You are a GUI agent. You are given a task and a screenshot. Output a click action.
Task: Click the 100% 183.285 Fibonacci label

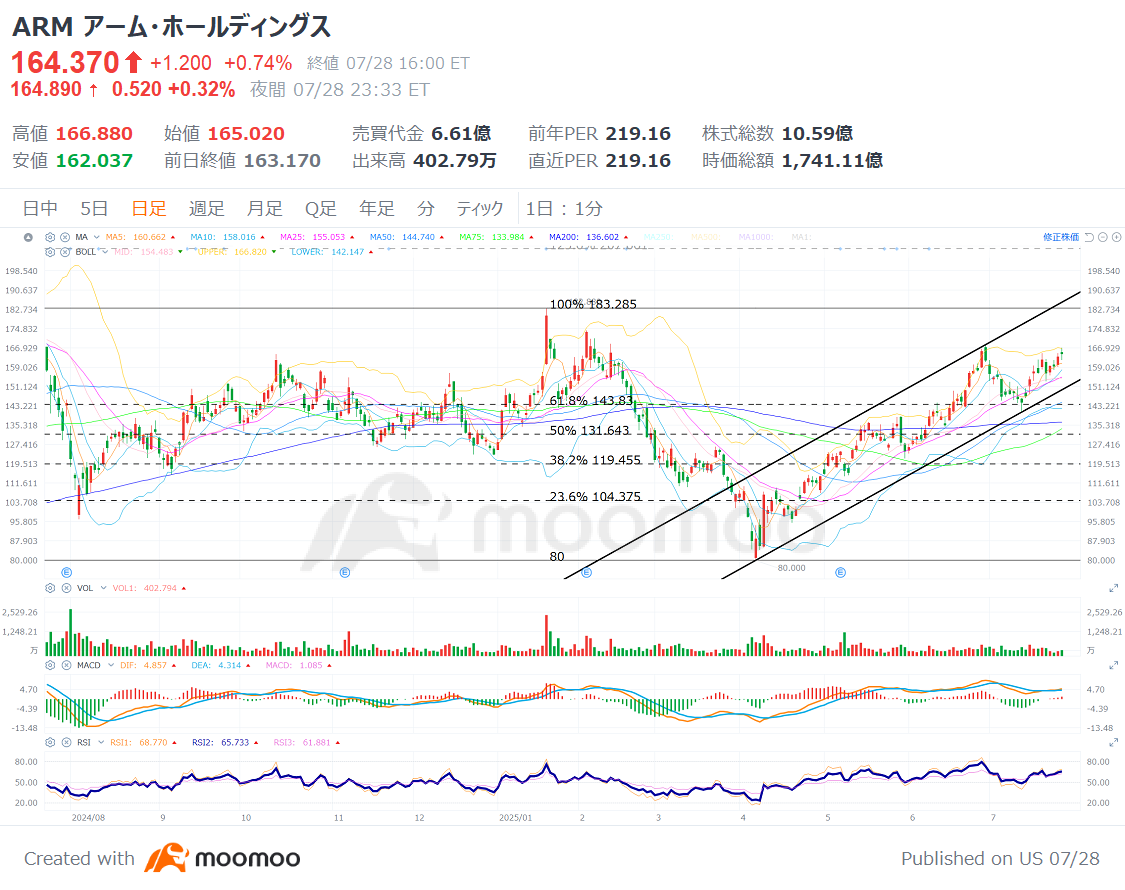pyautogui.click(x=593, y=304)
